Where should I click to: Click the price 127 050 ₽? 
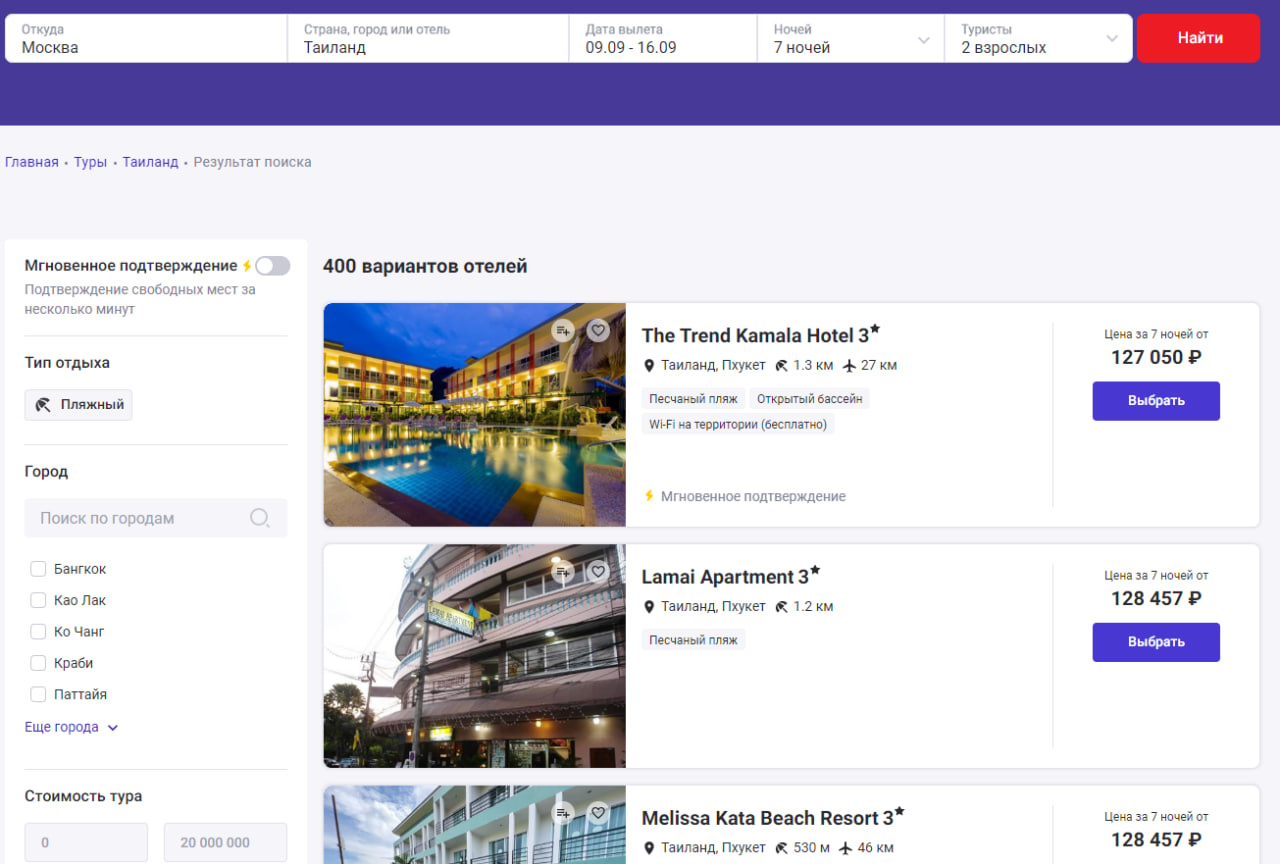pos(1156,357)
